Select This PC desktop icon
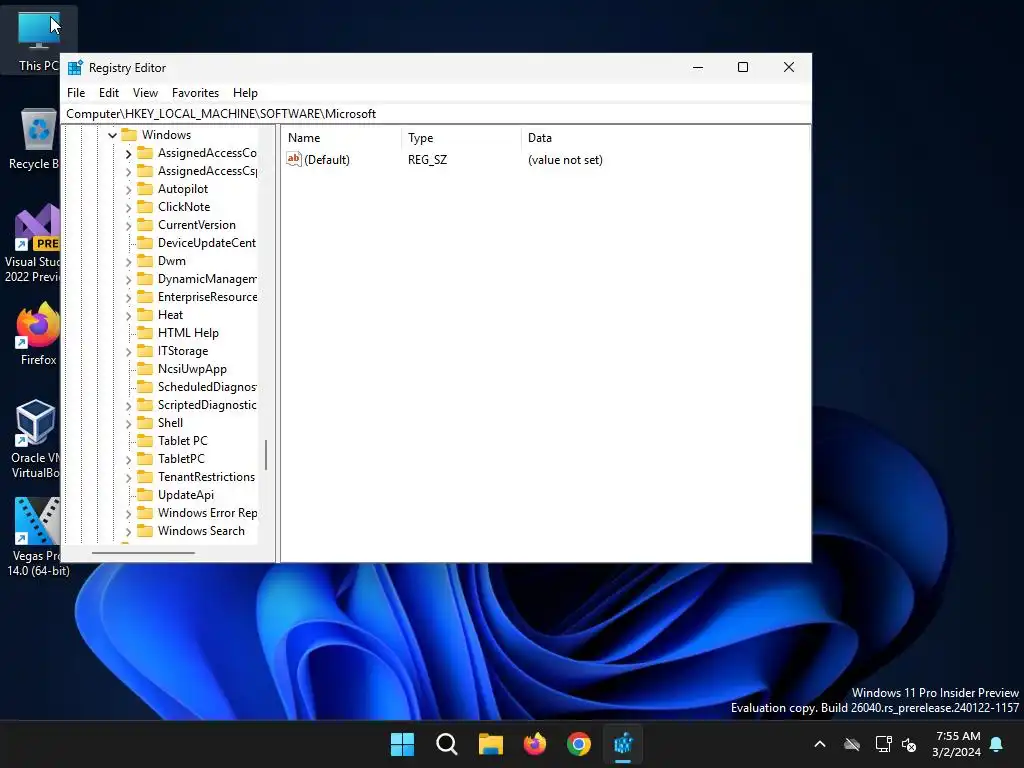The height and width of the screenshot is (768, 1024). (x=38, y=39)
